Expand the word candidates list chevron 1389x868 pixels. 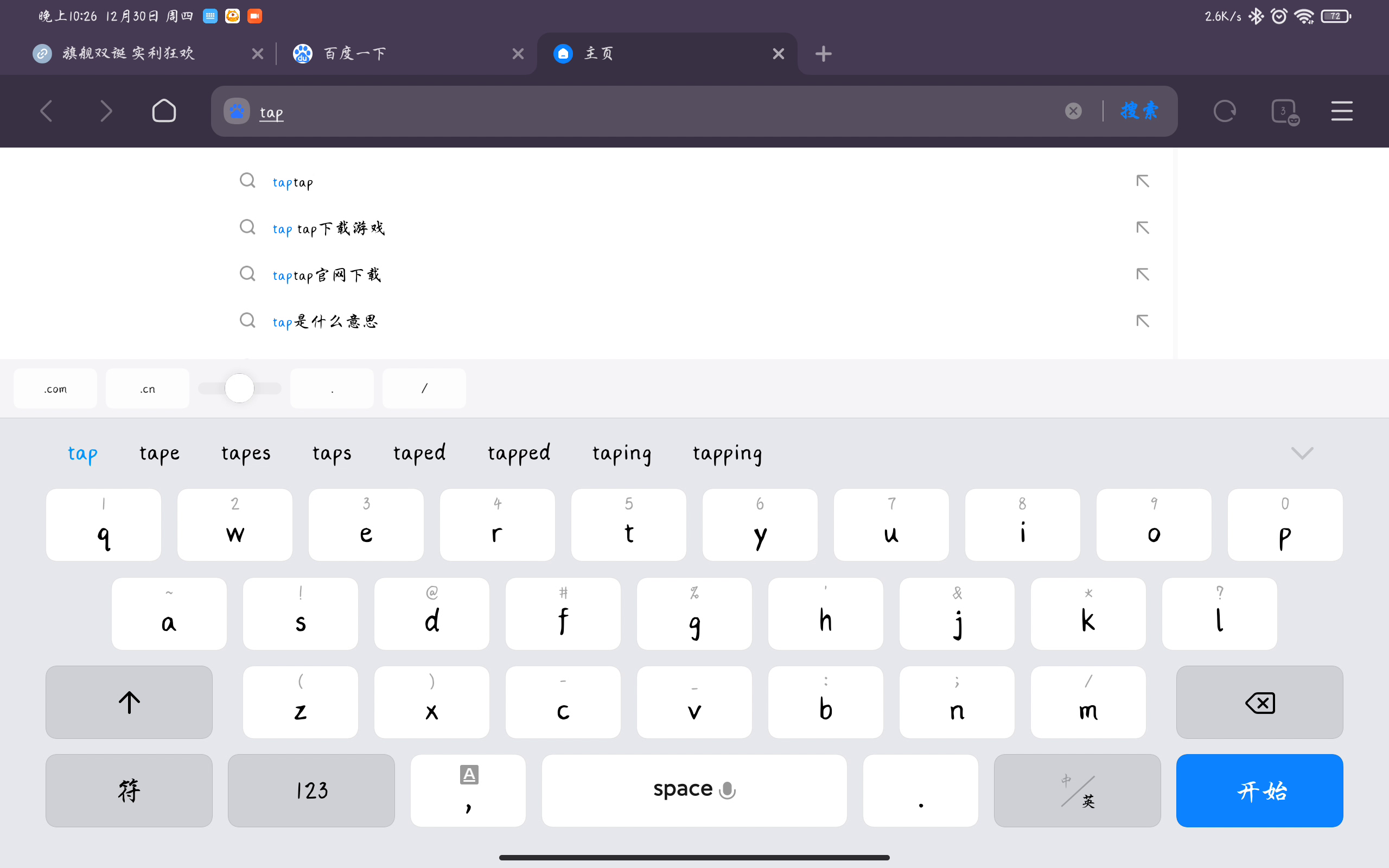[x=1302, y=454]
